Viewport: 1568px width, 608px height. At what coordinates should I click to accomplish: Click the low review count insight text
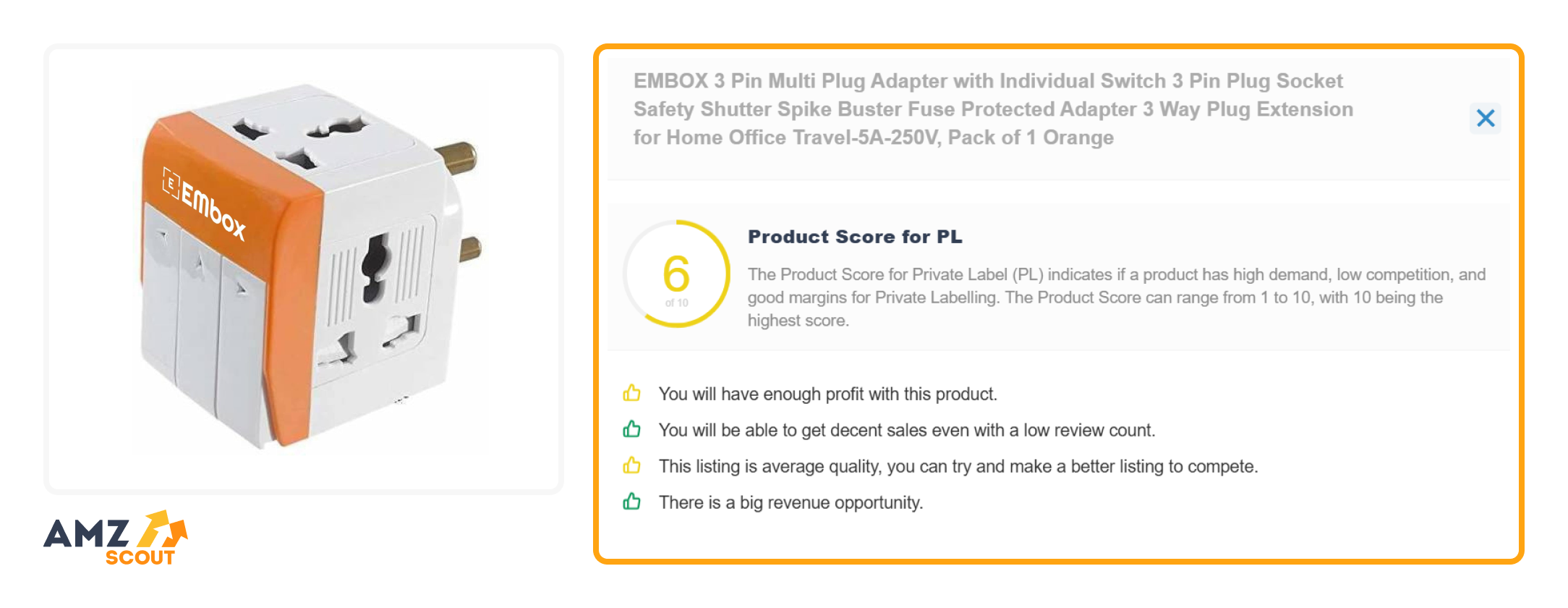907,430
